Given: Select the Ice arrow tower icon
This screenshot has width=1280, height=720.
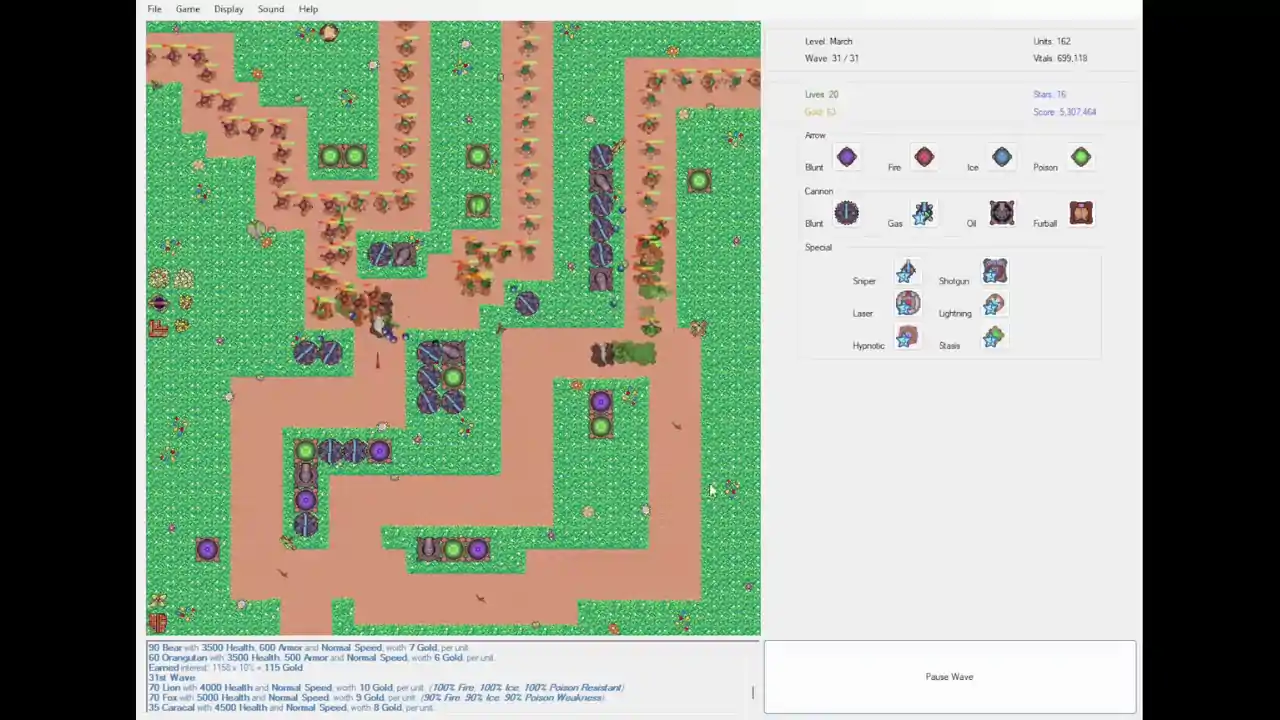Looking at the screenshot, I should (x=1002, y=157).
